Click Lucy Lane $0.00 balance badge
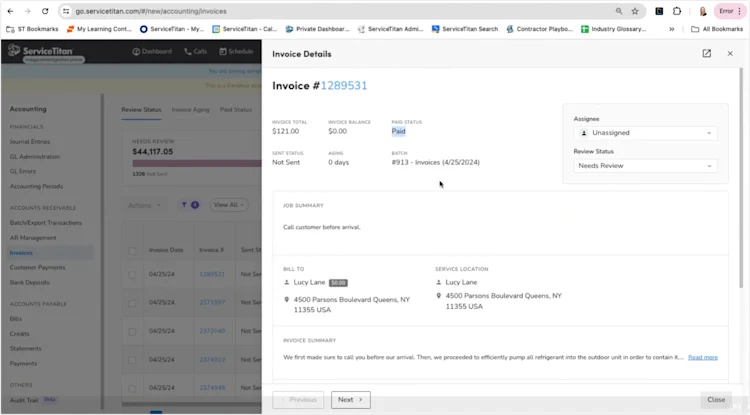This screenshot has height=415, width=750. 338,283
